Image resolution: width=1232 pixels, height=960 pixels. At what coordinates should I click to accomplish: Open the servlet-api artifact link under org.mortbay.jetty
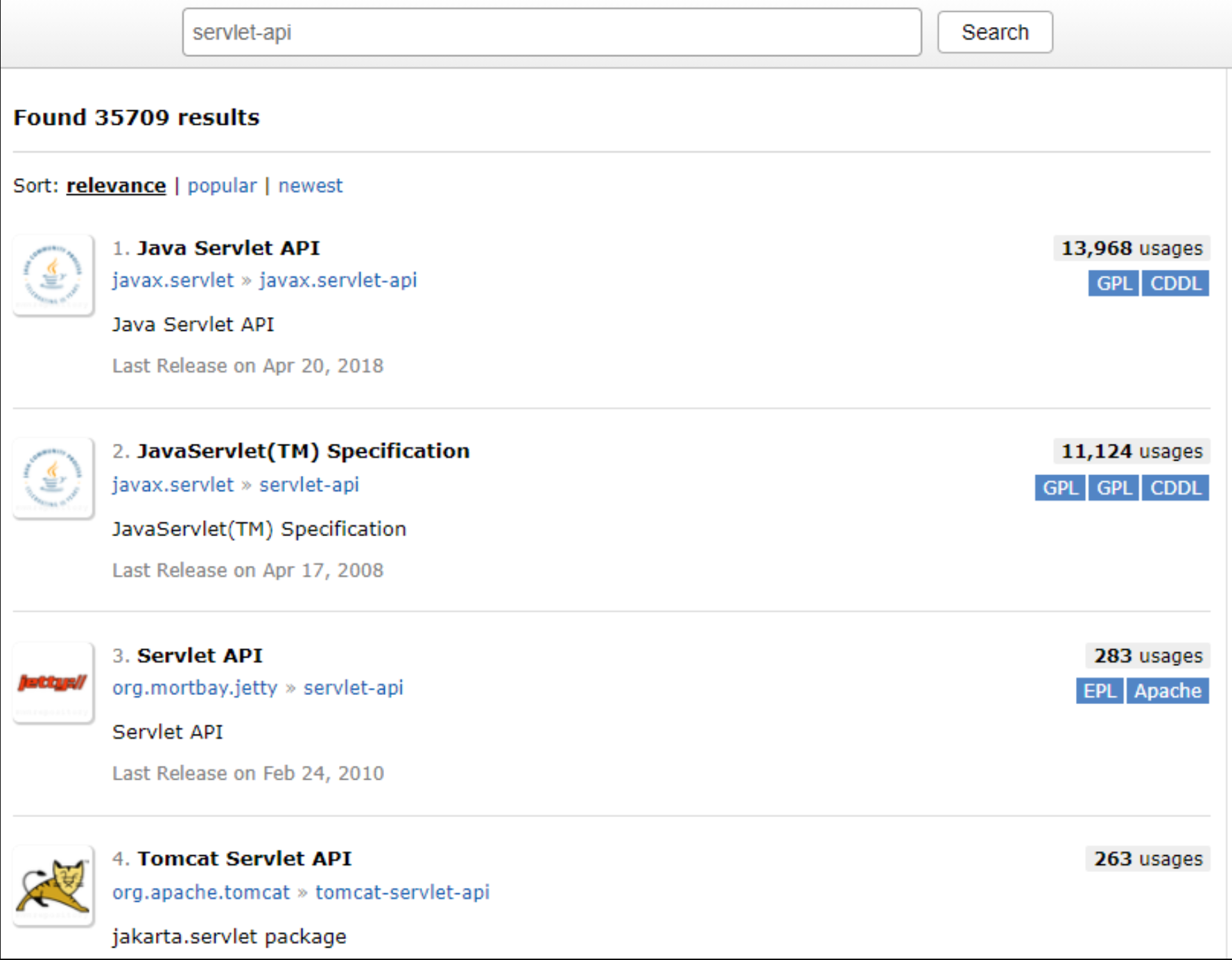coord(354,688)
